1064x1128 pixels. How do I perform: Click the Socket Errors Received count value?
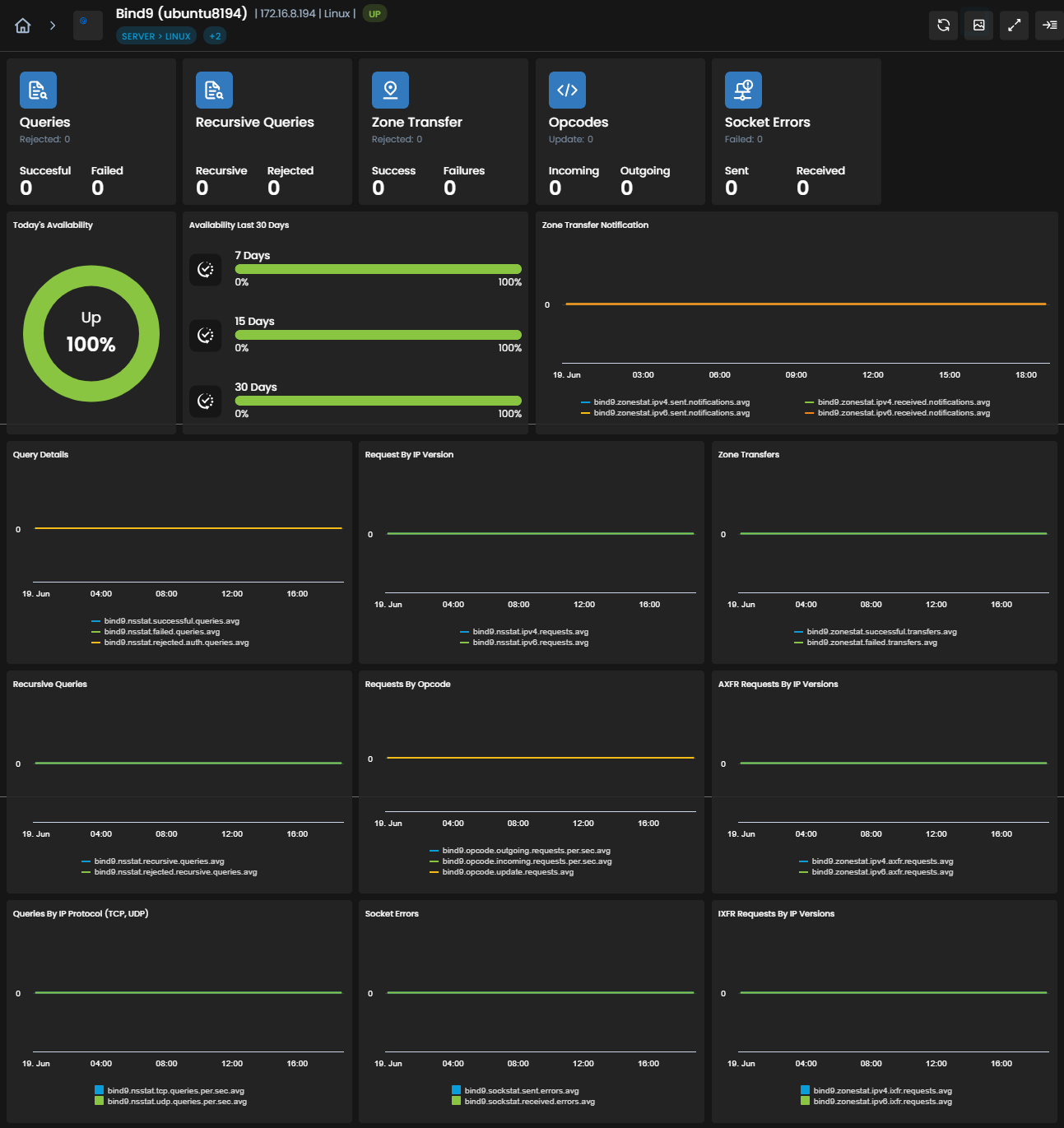[803, 188]
